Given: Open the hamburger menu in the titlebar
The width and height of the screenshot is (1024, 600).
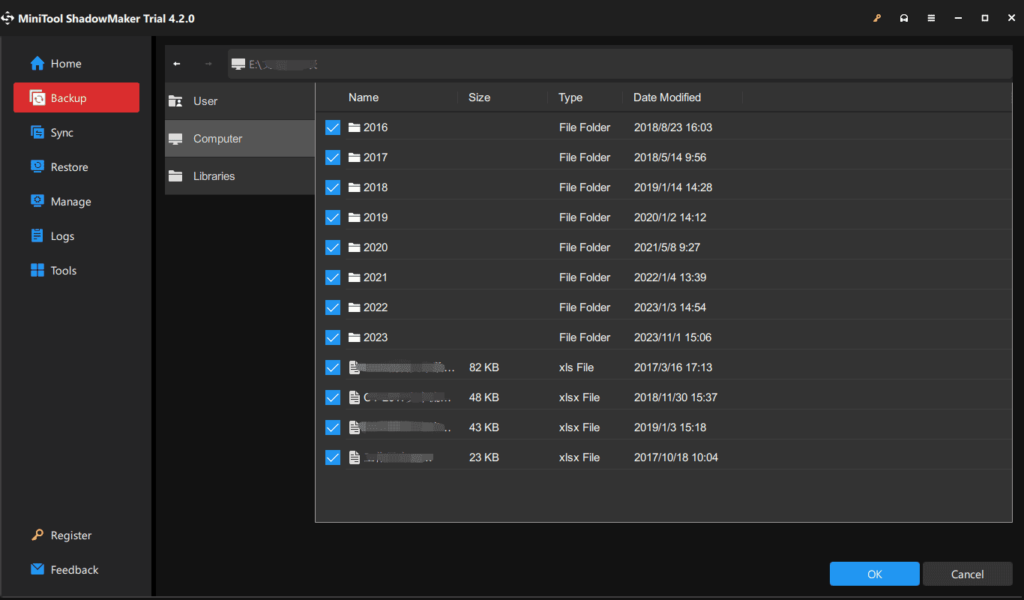Looking at the screenshot, I should (933, 17).
